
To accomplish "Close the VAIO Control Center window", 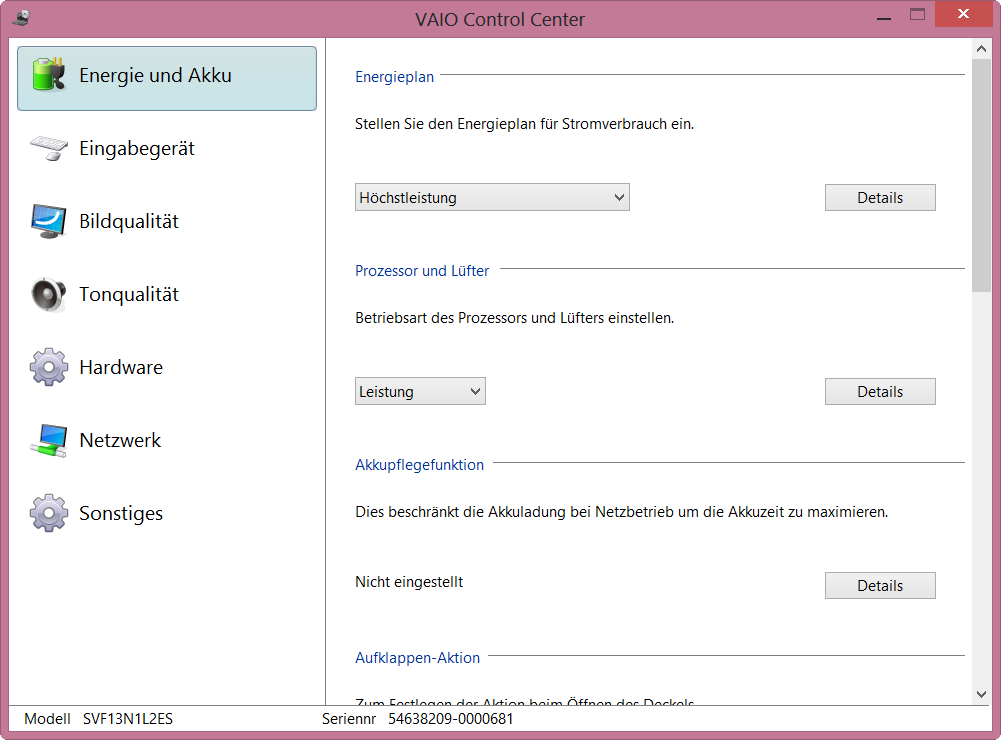I will tap(963, 14).
